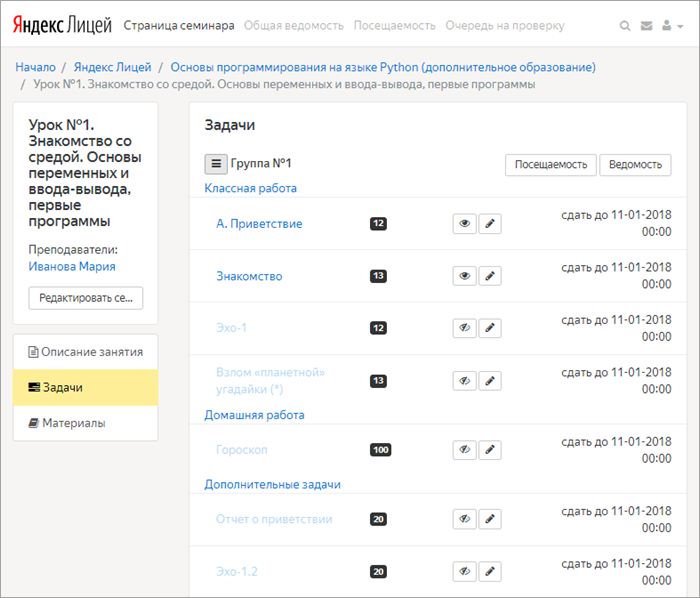
Task: Click the Задачи panel heading
Action: click(x=229, y=125)
